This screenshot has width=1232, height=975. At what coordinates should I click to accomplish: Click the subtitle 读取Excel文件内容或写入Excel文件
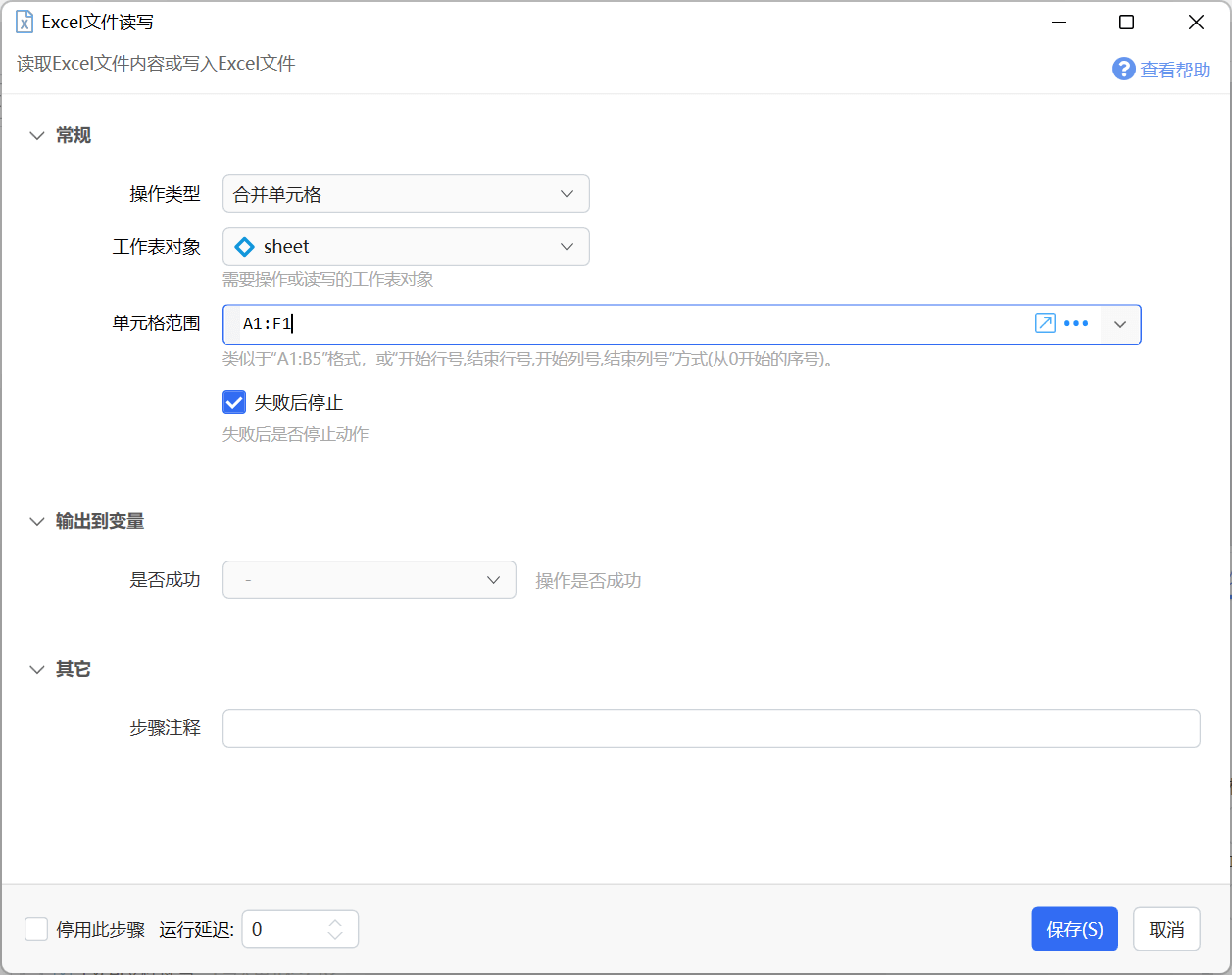pos(156,64)
